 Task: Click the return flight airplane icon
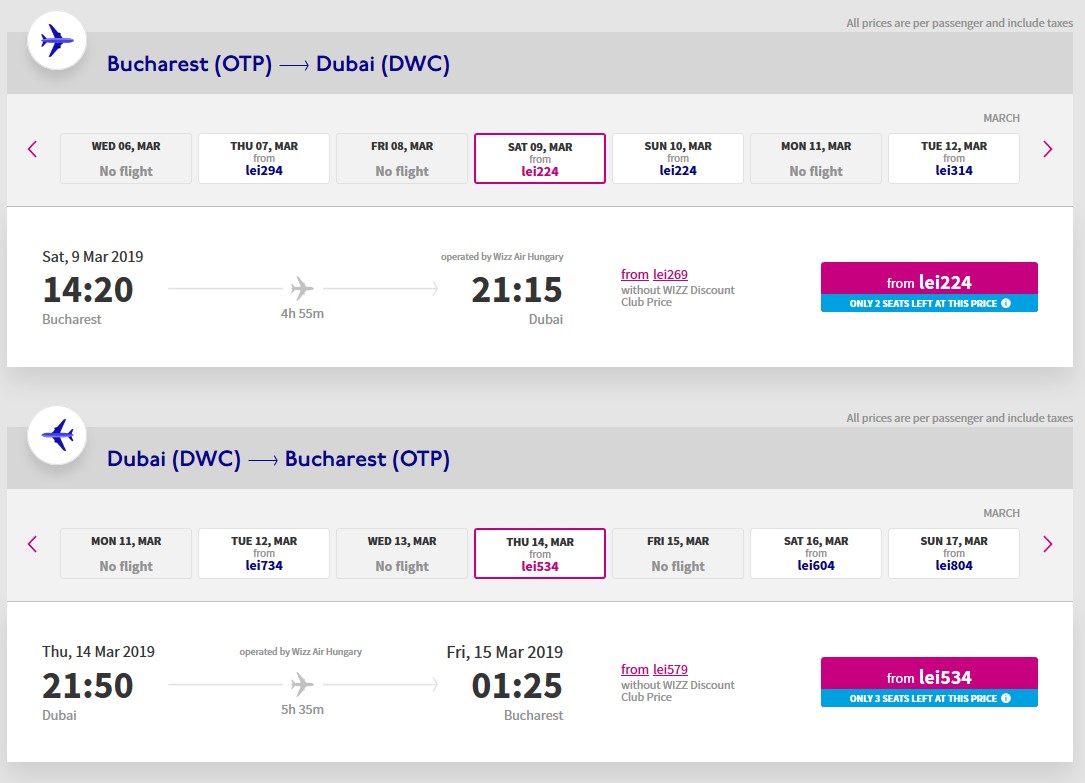(x=57, y=435)
